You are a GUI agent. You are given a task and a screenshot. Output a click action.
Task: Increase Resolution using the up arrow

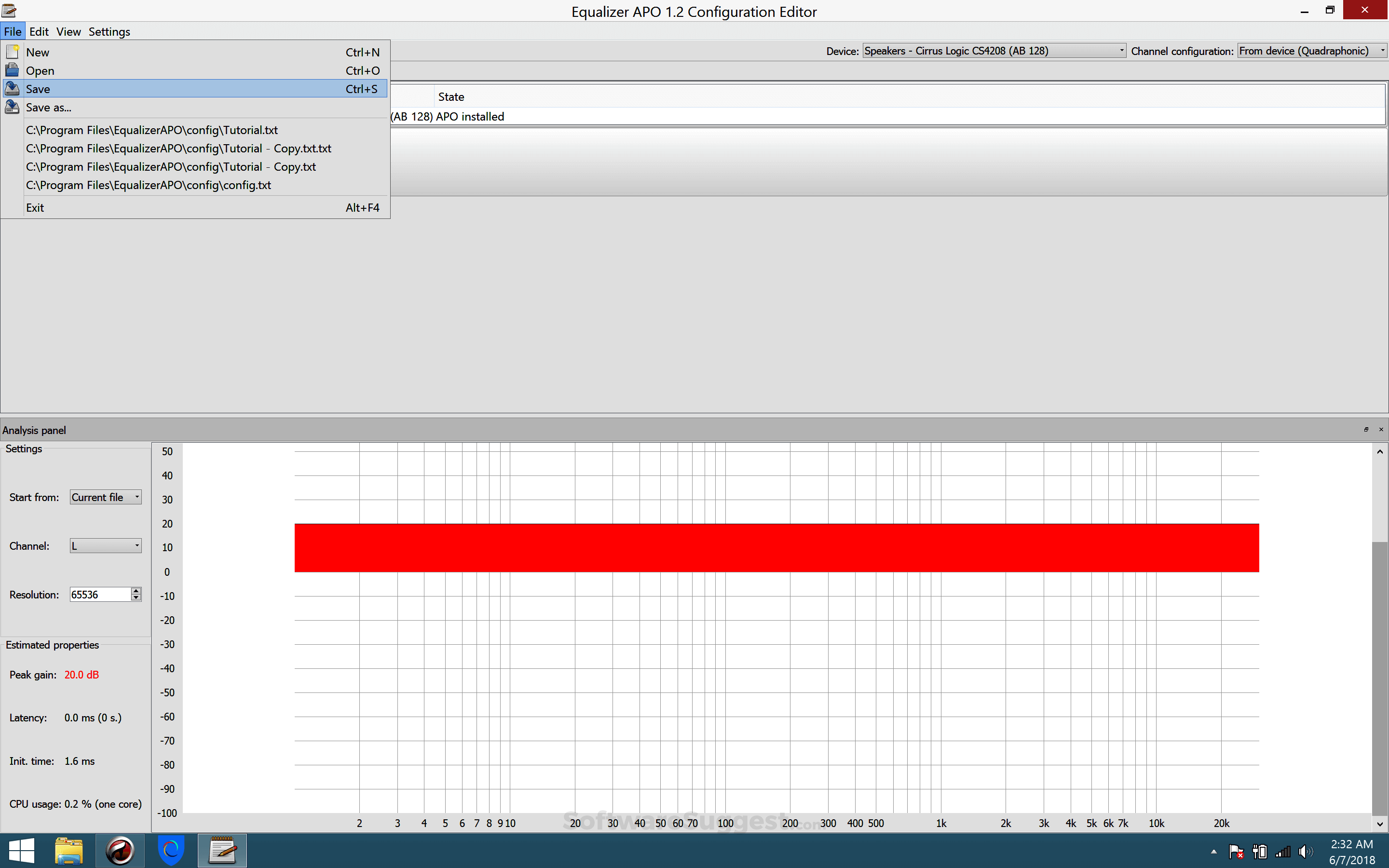click(136, 590)
